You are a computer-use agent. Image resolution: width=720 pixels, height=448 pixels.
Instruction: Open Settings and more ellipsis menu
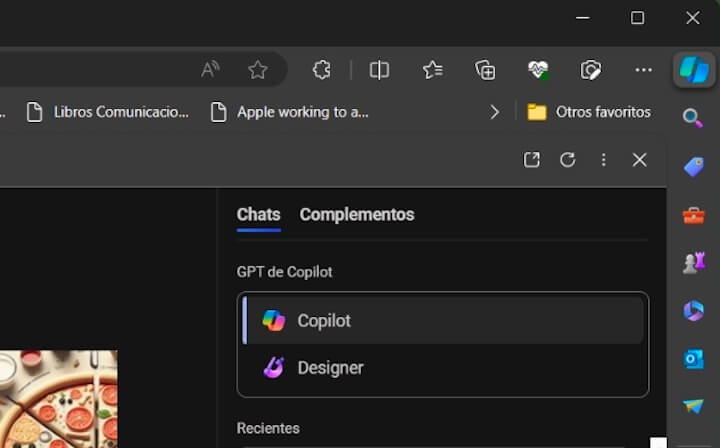pos(643,70)
